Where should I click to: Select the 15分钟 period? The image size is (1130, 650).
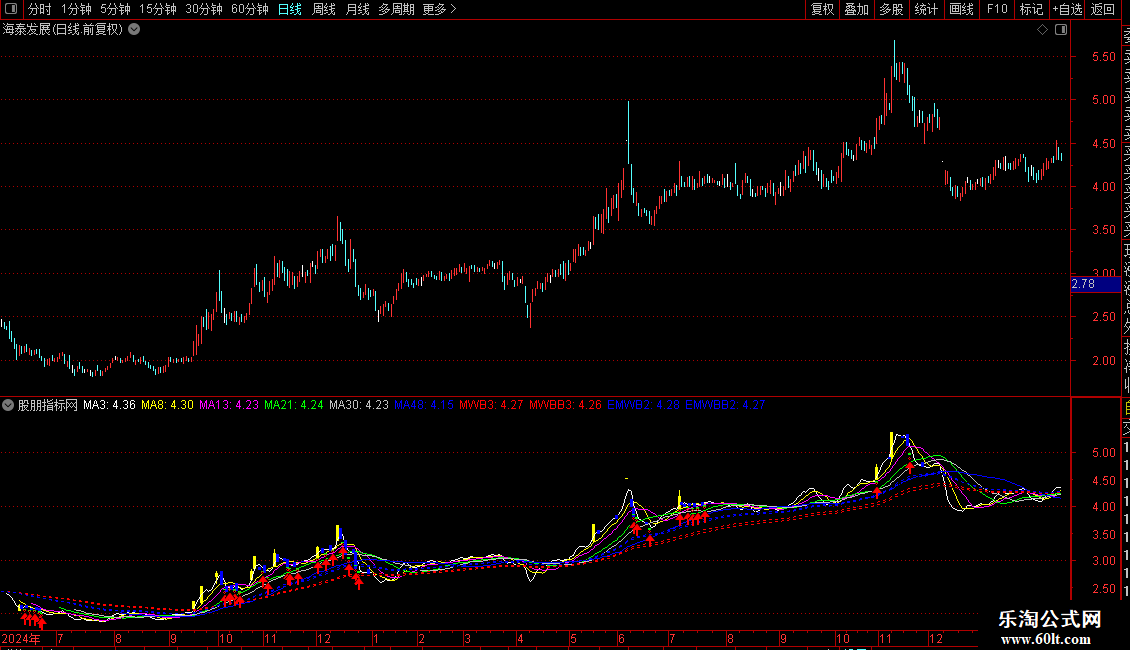point(158,9)
